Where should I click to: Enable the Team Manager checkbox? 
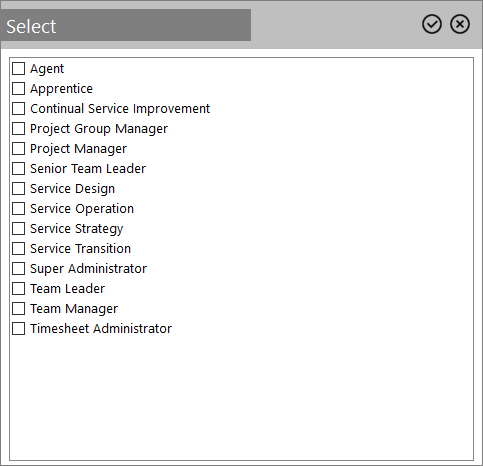pos(19,309)
